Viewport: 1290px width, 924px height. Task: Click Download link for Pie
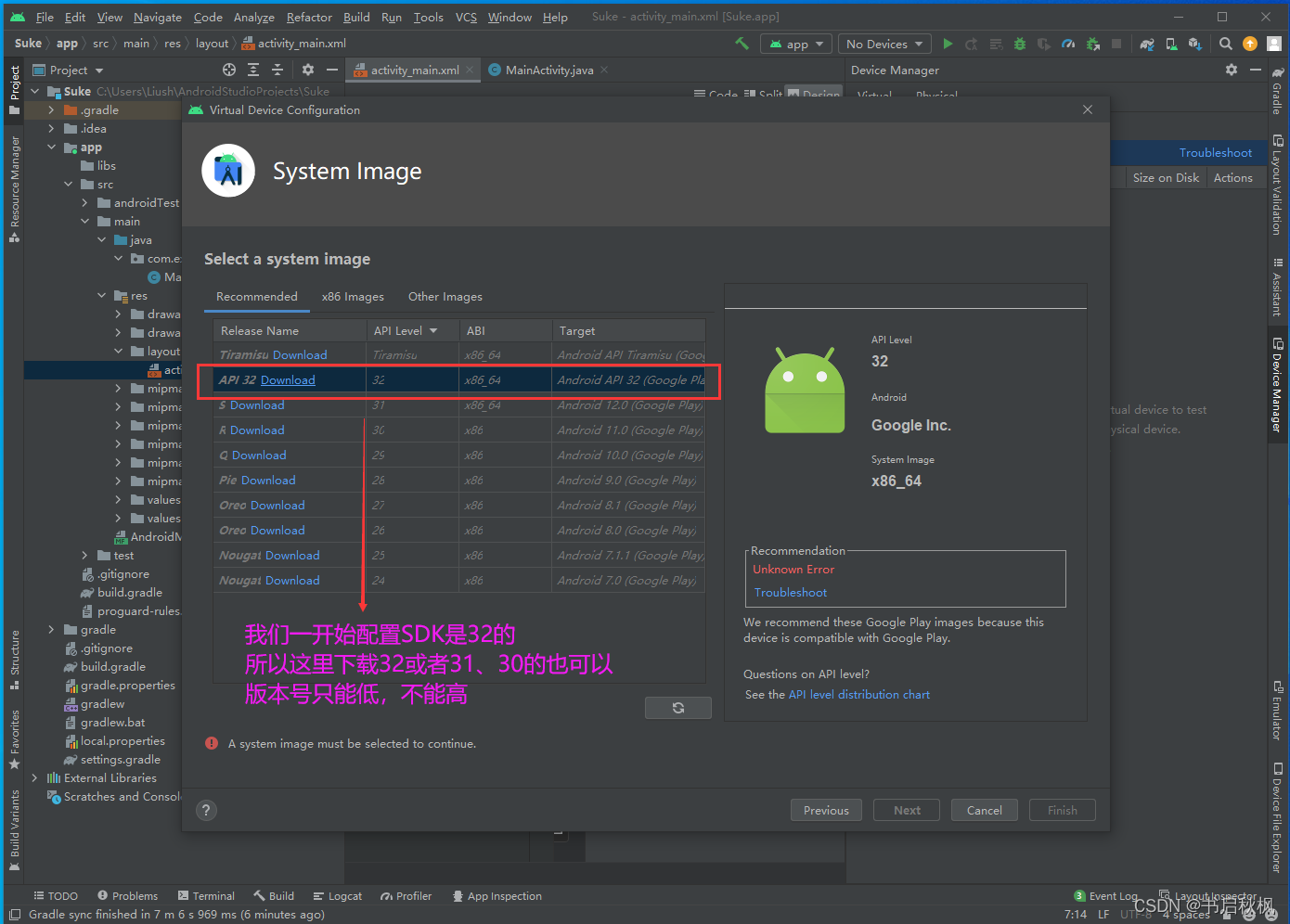(x=268, y=481)
